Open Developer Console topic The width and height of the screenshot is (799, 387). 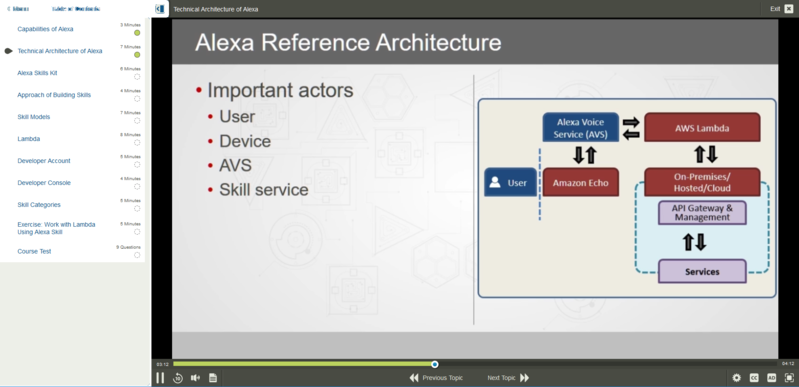click(x=44, y=183)
